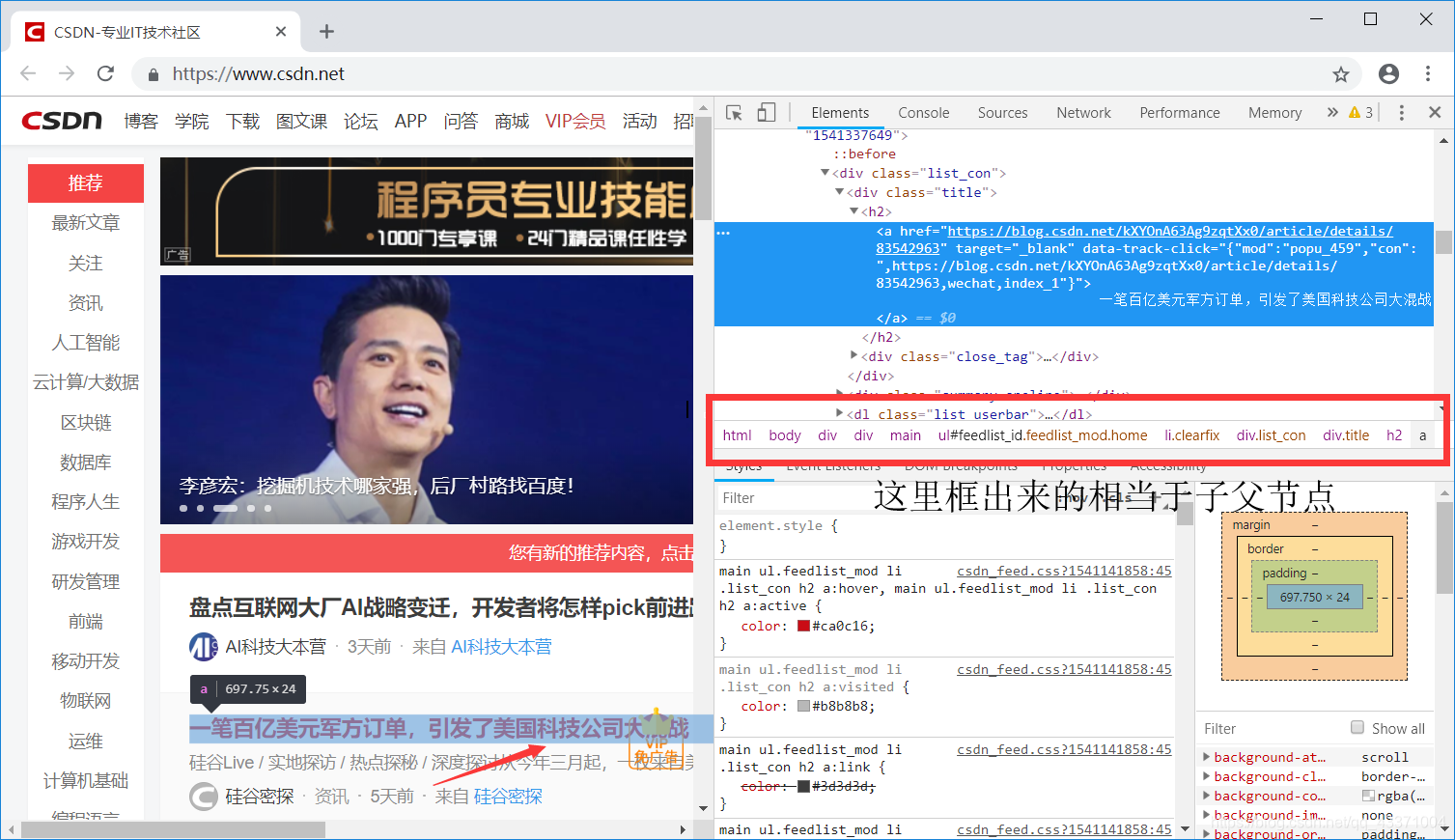Expand the background-color computed property
Viewport: 1455px width, 840px height.
point(1207,796)
